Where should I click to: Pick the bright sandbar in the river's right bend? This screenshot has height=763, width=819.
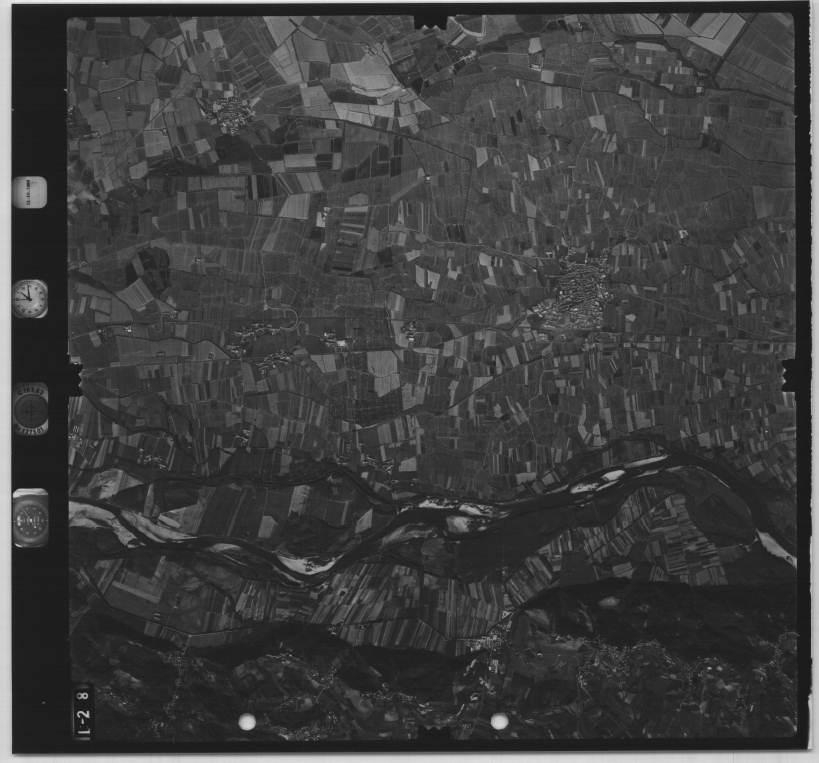612,476
